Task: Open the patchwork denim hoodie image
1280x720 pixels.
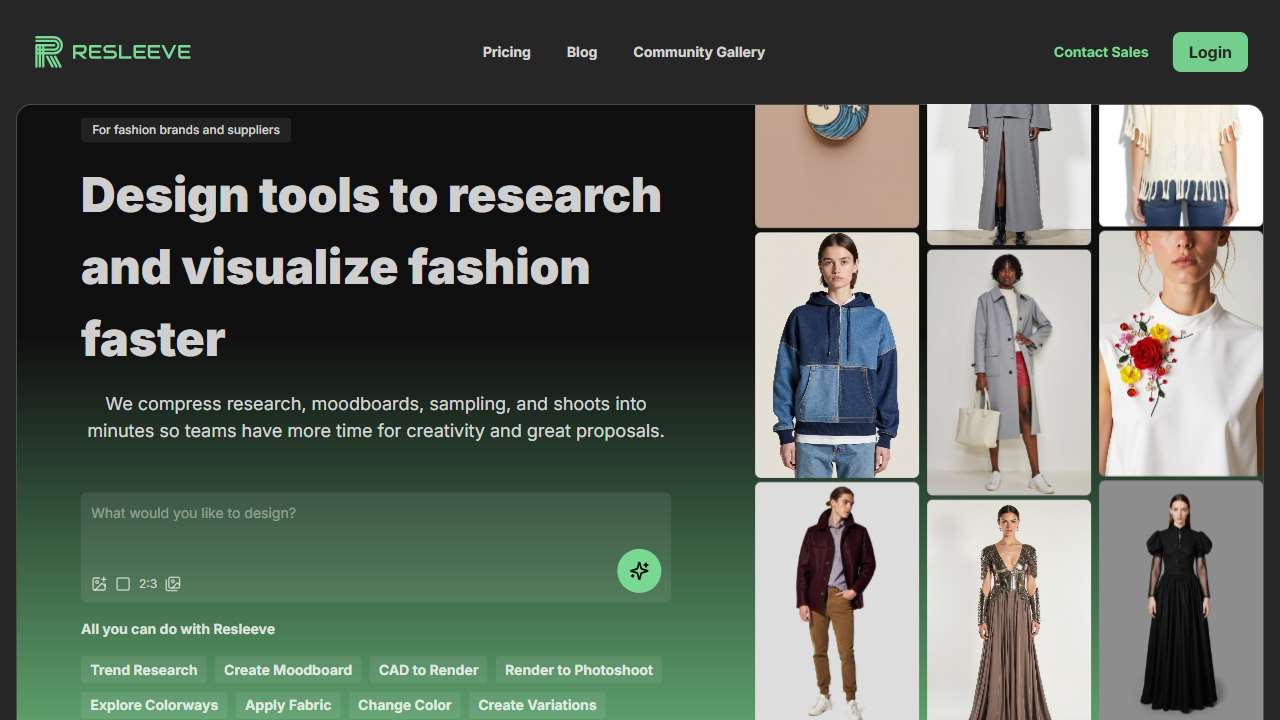Action: [x=836, y=355]
